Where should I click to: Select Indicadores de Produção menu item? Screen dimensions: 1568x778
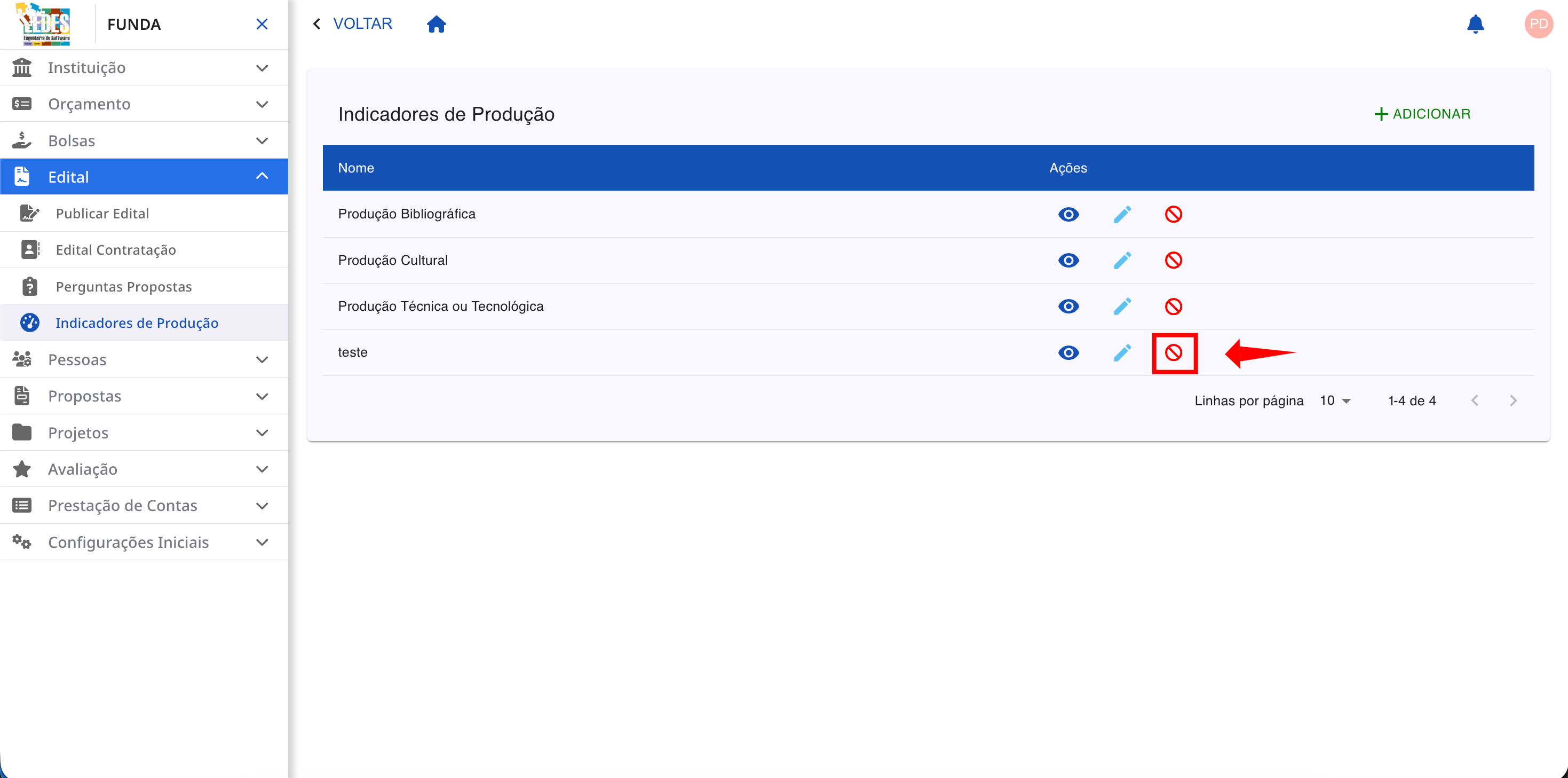point(144,323)
